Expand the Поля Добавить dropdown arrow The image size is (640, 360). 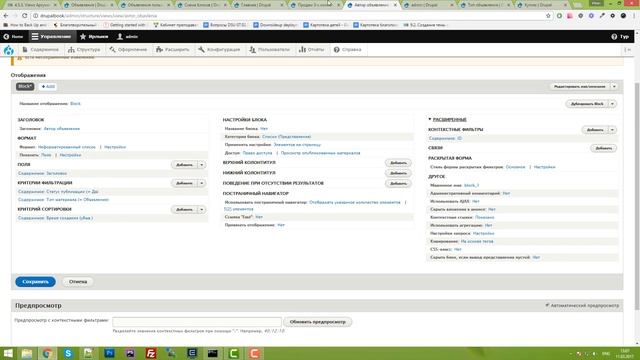202,165
